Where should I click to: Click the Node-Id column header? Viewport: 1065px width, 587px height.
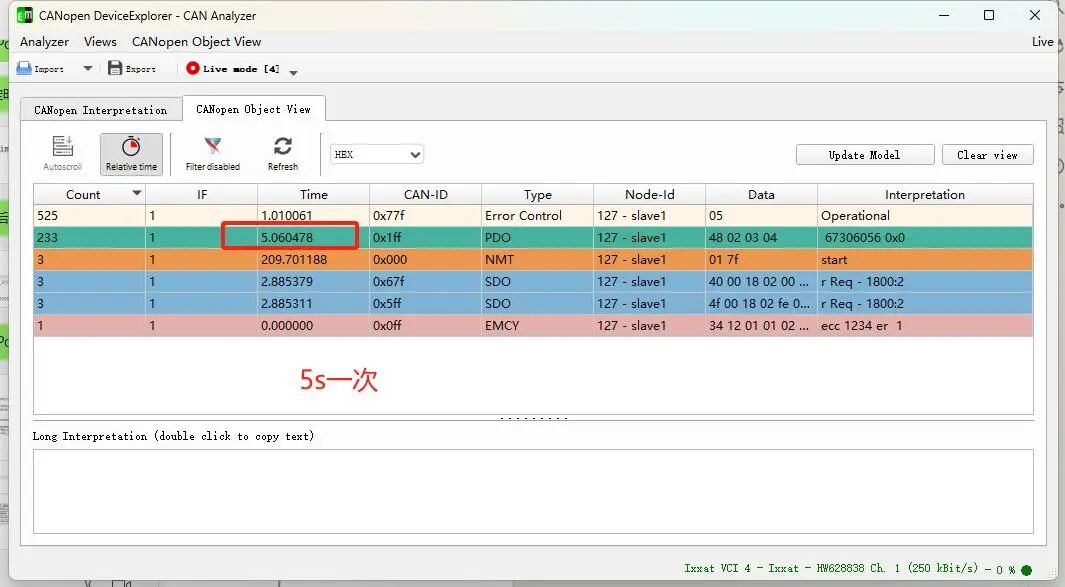point(650,194)
